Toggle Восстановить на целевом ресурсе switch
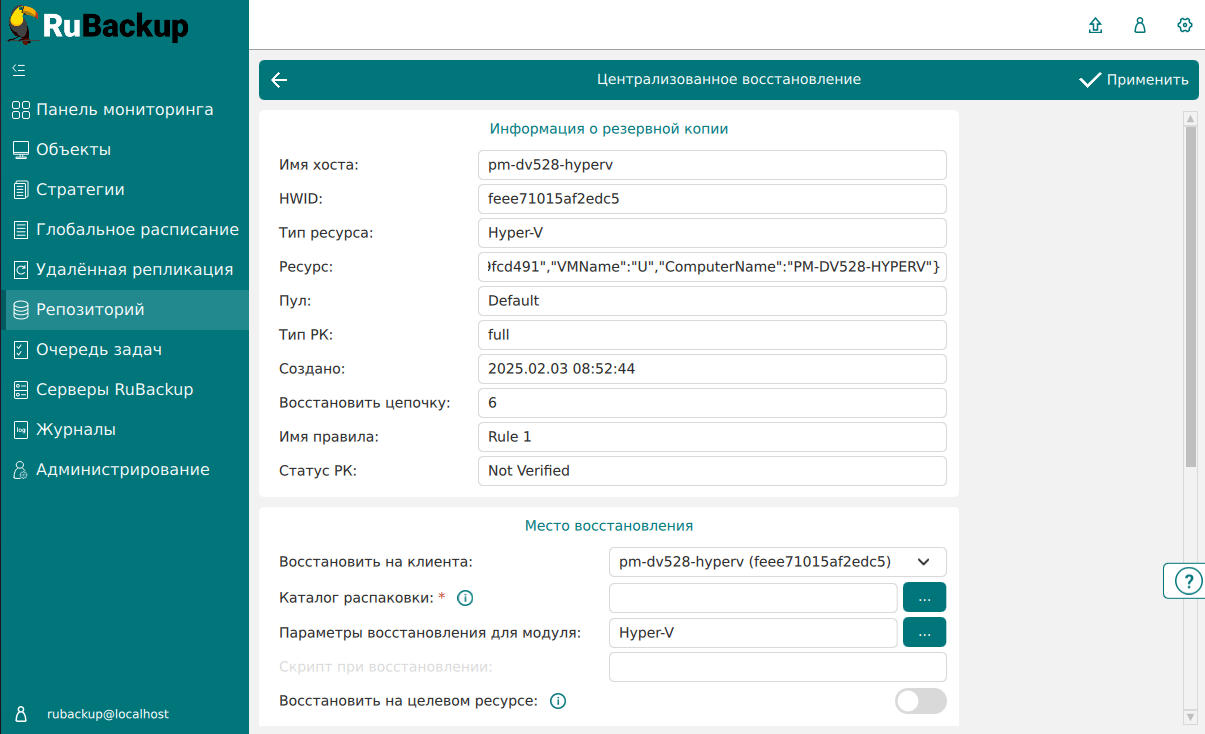This screenshot has width=1205, height=734. tap(920, 701)
